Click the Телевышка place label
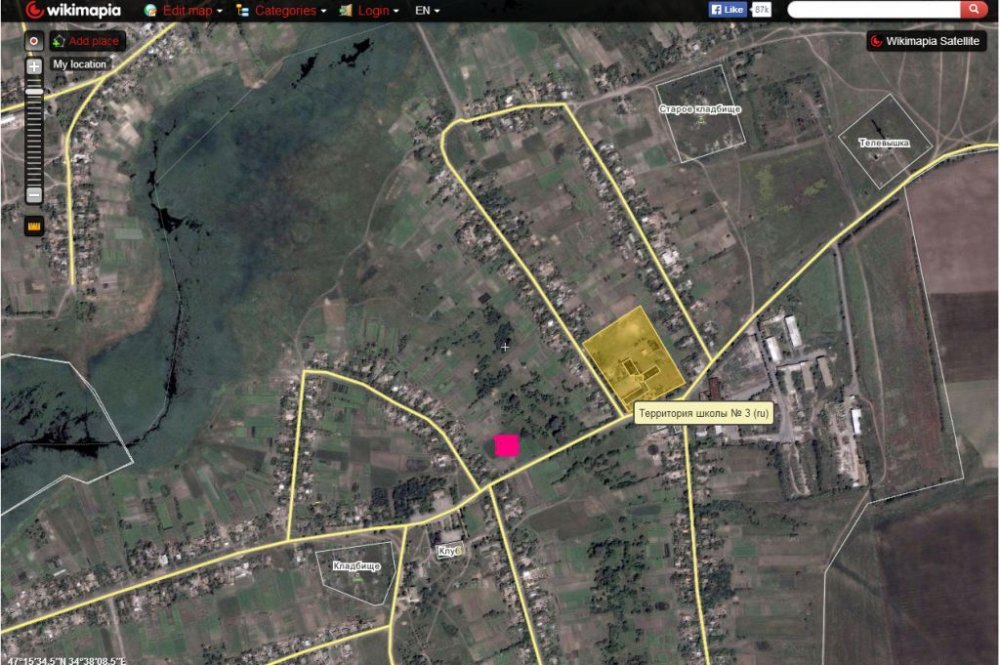The image size is (1000, 665). tap(884, 143)
